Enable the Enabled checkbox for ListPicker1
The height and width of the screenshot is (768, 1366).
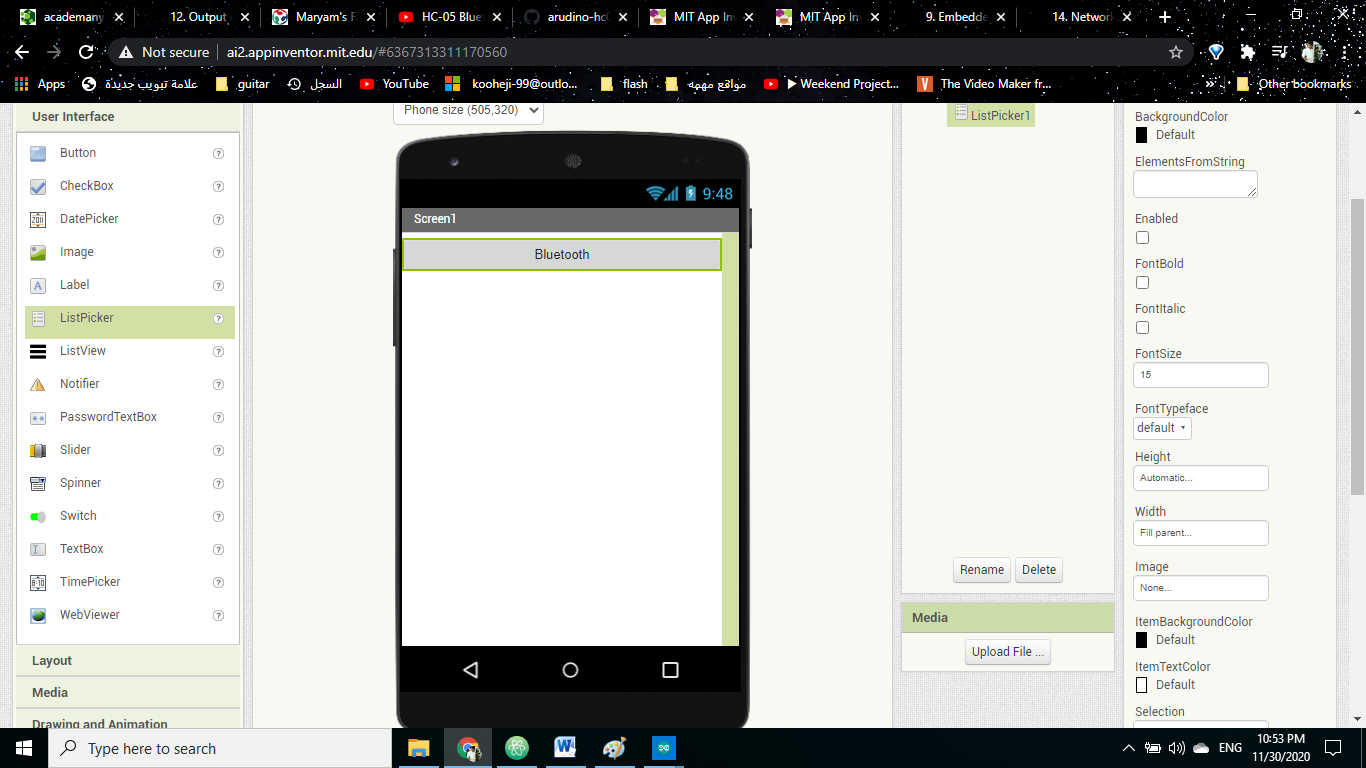pyautogui.click(x=1142, y=237)
